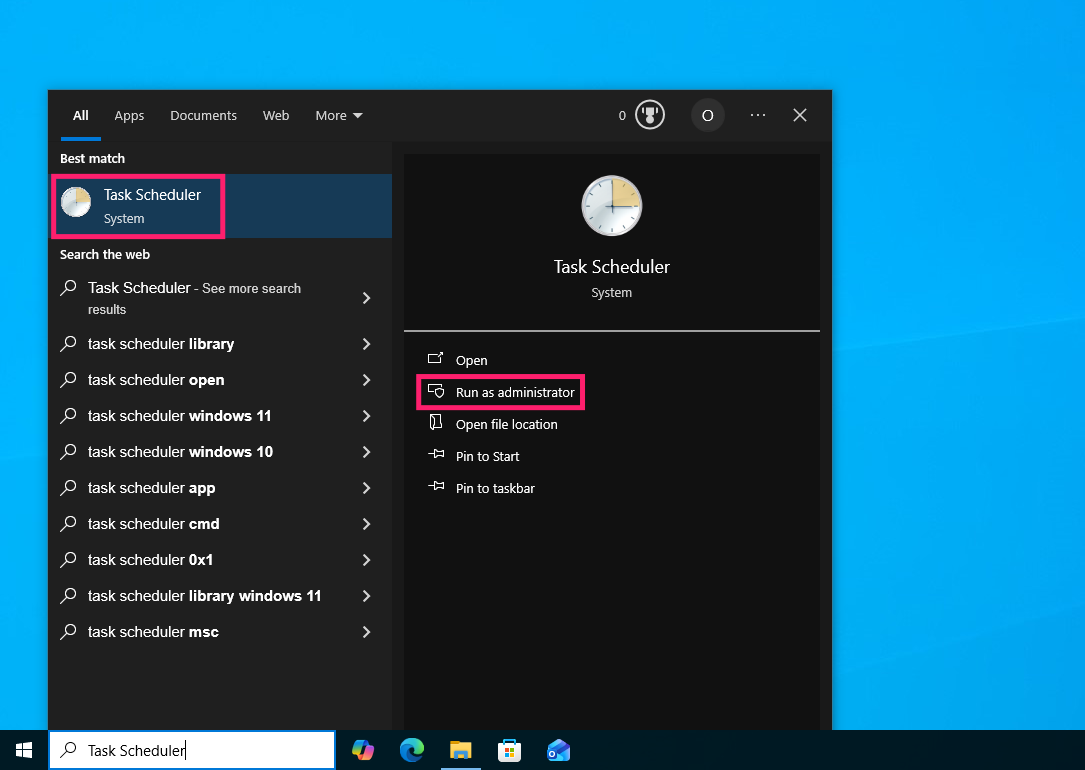Open the three-dot options menu
The height and width of the screenshot is (770, 1085).
click(x=758, y=115)
